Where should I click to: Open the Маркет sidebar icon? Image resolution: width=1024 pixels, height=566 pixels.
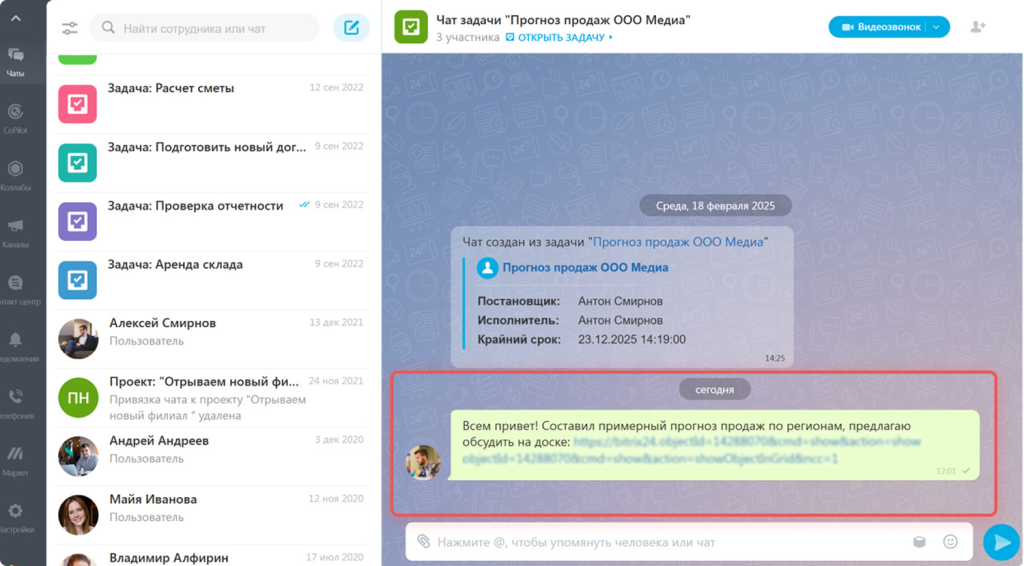[15, 457]
